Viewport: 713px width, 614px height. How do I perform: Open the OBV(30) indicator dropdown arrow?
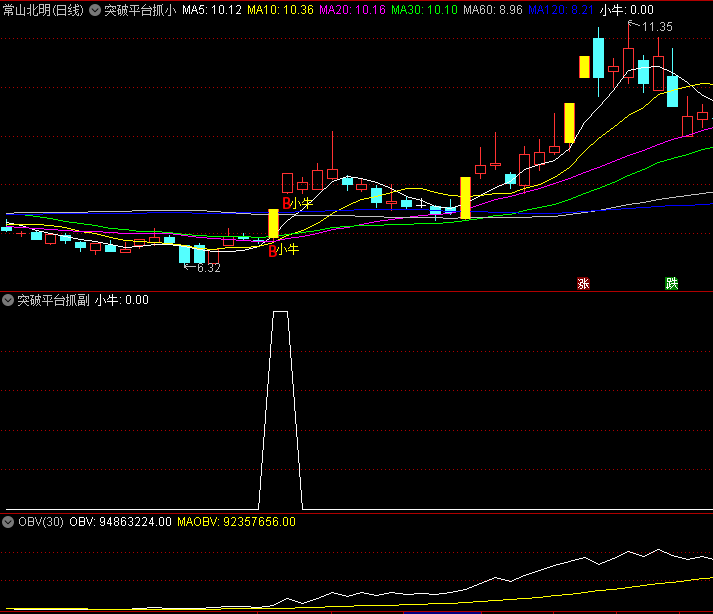(8, 522)
